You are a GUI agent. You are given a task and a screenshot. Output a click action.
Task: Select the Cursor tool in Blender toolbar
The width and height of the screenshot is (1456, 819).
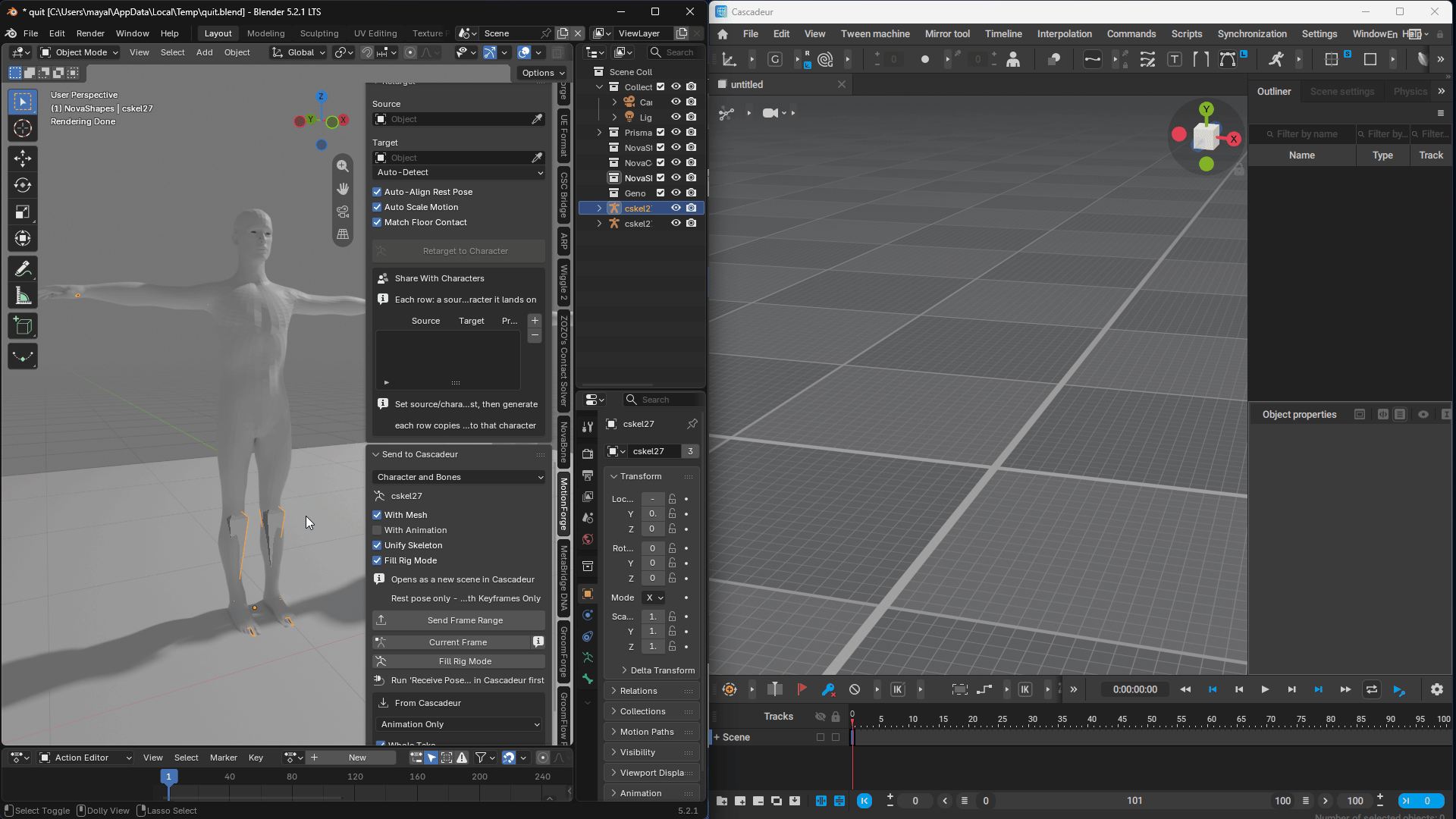23,128
